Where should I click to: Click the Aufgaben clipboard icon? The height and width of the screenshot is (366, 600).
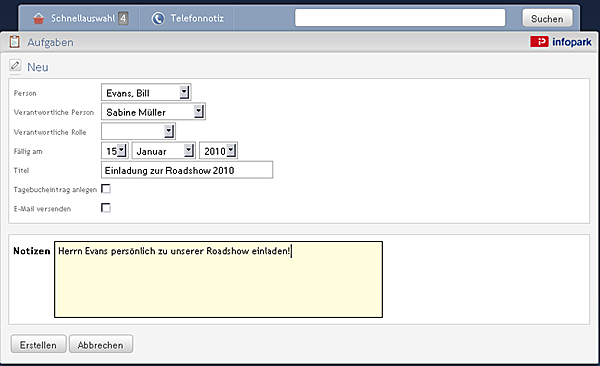(15, 42)
